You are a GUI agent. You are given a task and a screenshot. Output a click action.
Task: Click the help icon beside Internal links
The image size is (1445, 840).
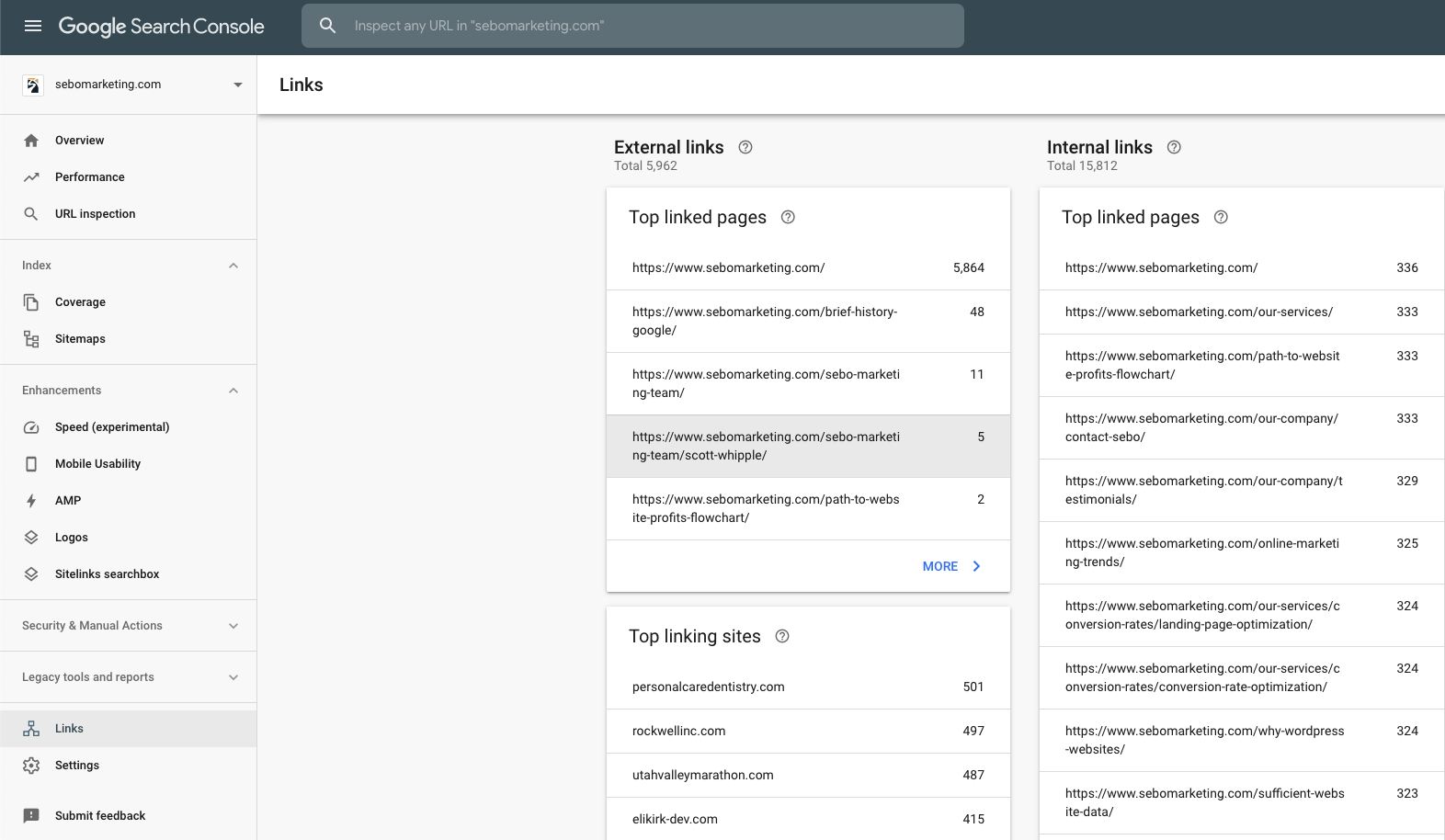(x=1174, y=147)
